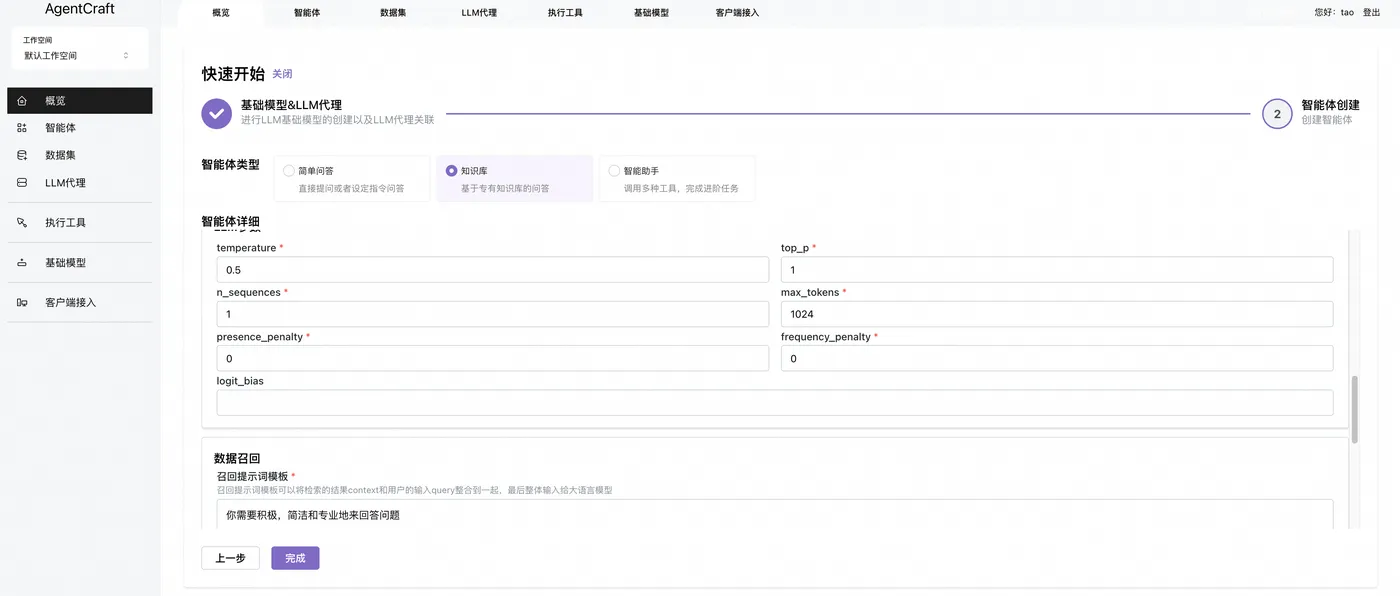Click the frequency_penalty input field
Image resolution: width=1400 pixels, height=596 pixels.
[1057, 358]
